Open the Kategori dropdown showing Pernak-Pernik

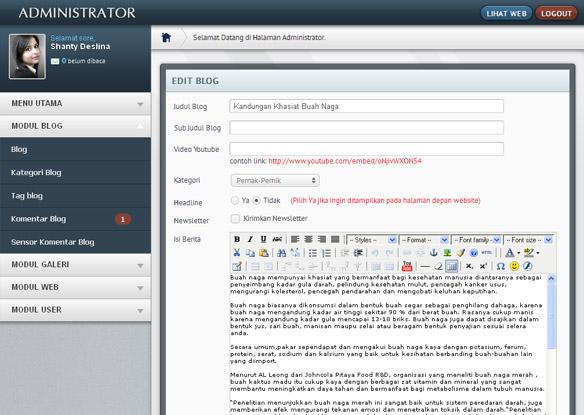275,181
